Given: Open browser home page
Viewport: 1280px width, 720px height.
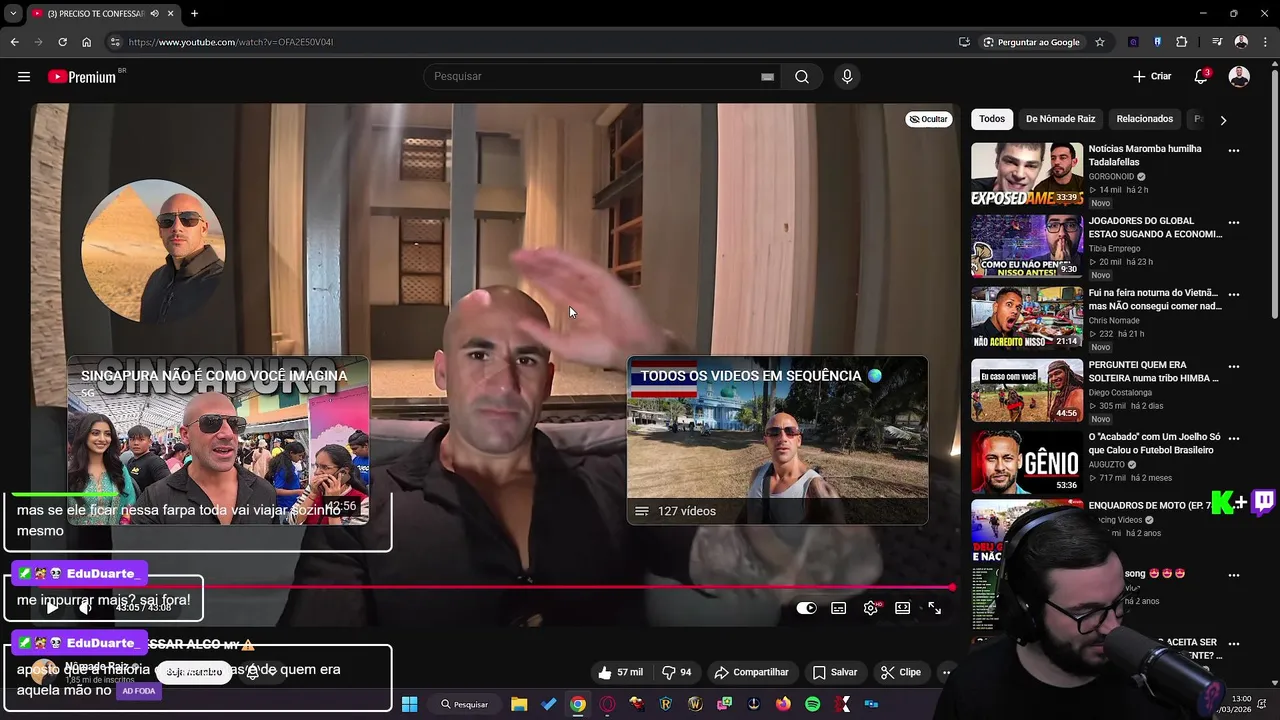Looking at the screenshot, I should click(x=87, y=42).
